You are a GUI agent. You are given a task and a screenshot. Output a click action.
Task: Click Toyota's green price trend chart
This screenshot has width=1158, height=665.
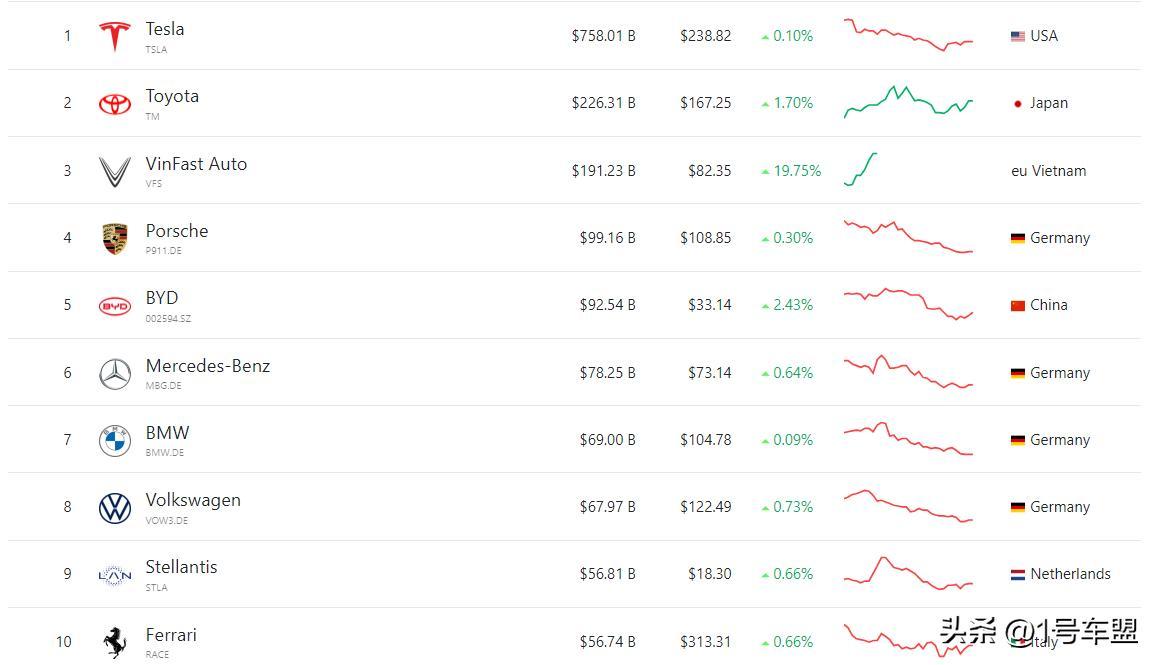[x=908, y=102]
